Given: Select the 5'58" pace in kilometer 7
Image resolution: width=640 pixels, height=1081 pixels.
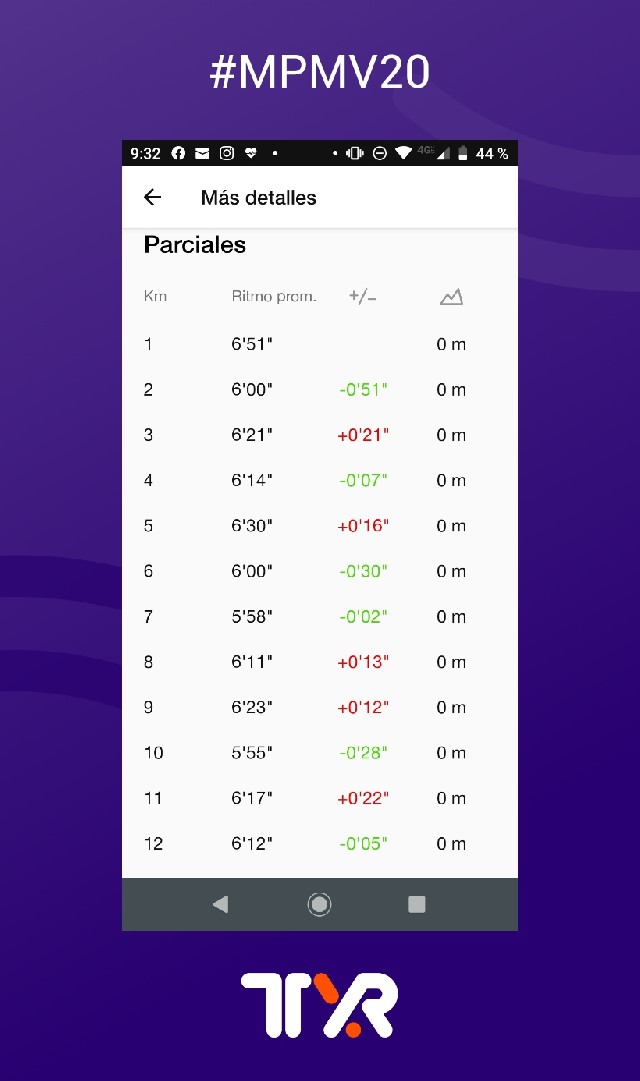Looking at the screenshot, I should click(x=252, y=616).
